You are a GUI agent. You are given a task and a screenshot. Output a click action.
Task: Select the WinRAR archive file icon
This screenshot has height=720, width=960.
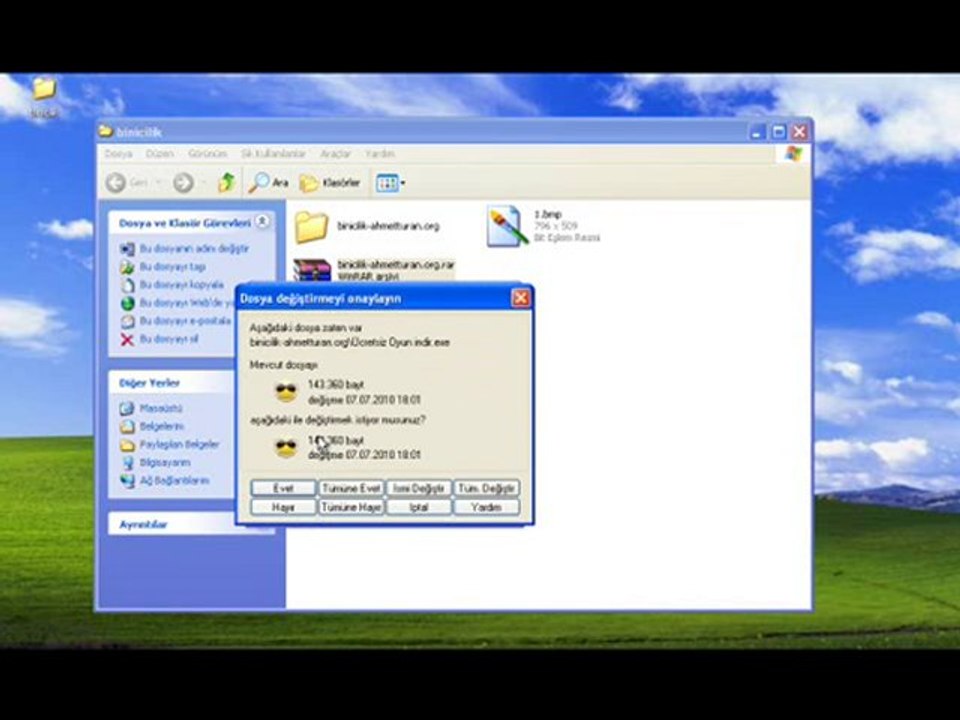click(x=312, y=270)
